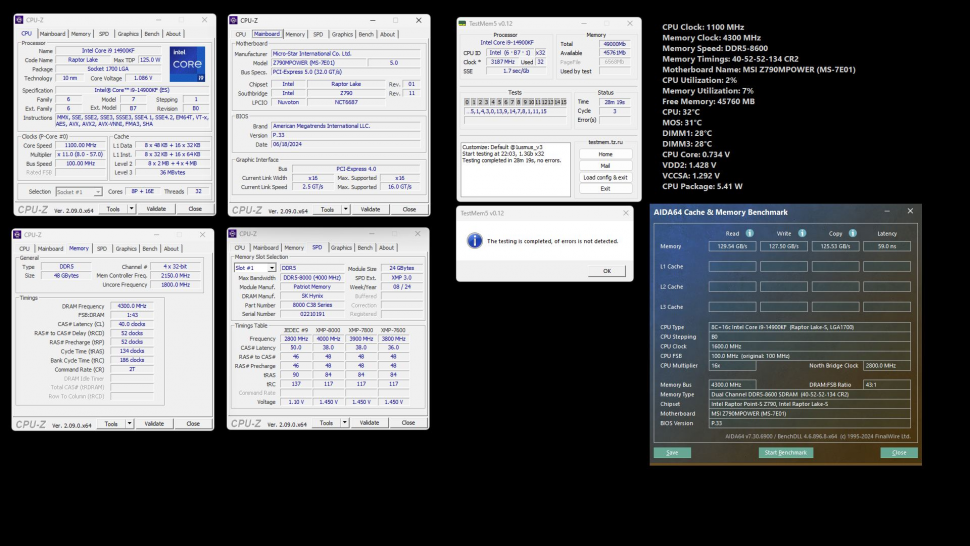The image size is (970, 546).
Task: Click Start Benchmark in AIDA64
Action: click(x=785, y=453)
